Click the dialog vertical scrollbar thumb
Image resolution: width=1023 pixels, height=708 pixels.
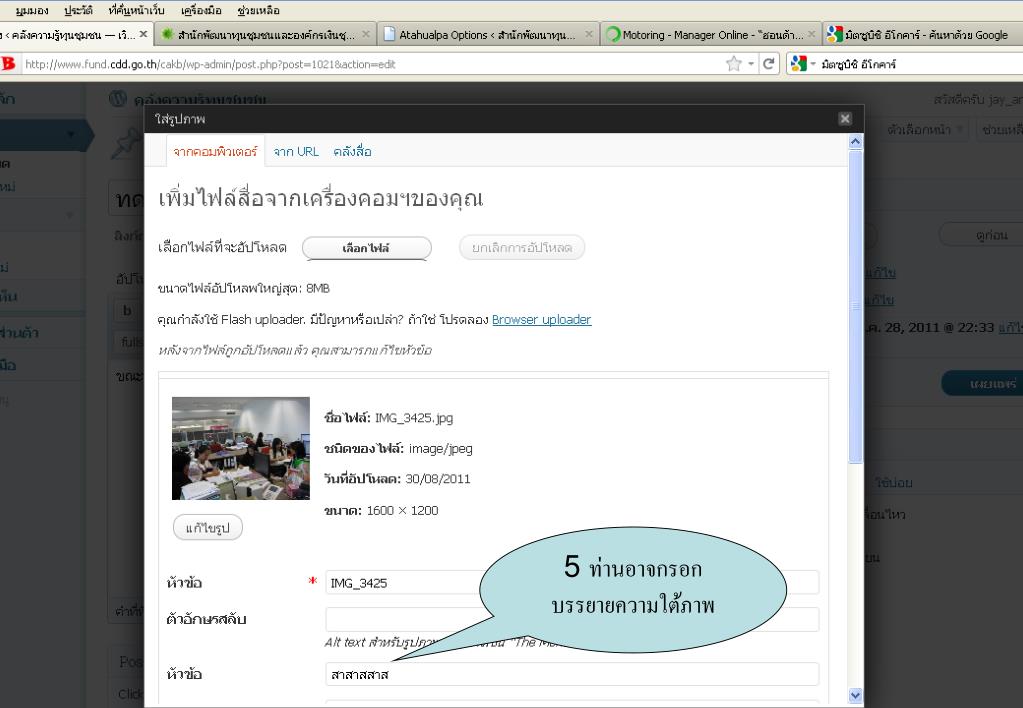[855, 307]
